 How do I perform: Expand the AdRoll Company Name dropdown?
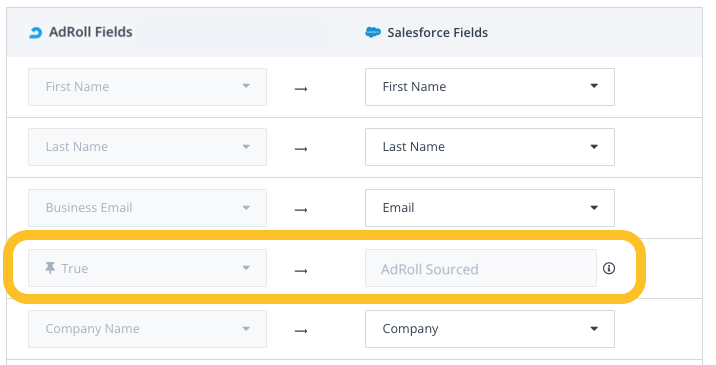tap(147, 329)
